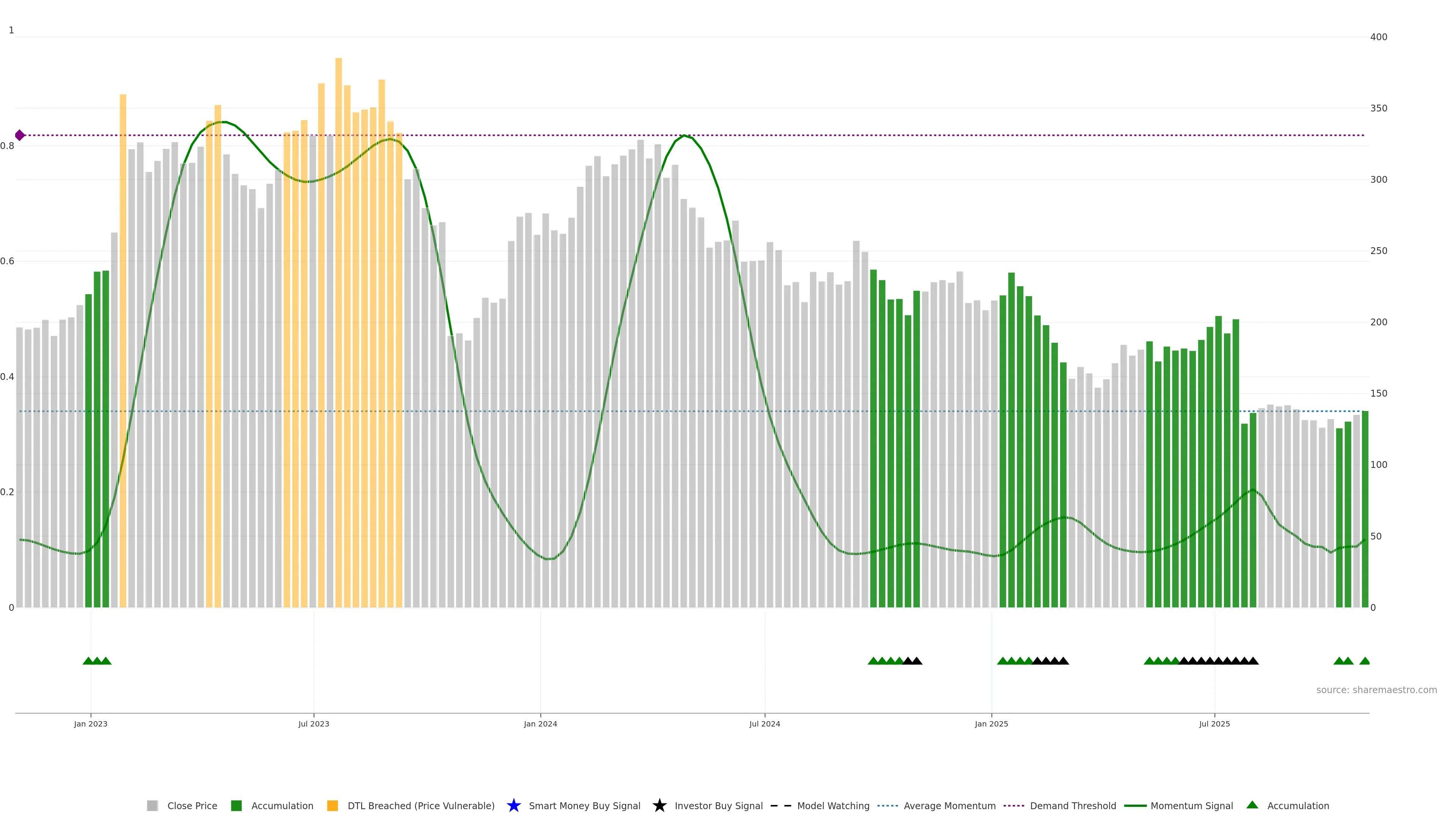Screen dimensions: 1456x819
Task: Click the Jul 2024 axis label
Action: [x=765, y=723]
